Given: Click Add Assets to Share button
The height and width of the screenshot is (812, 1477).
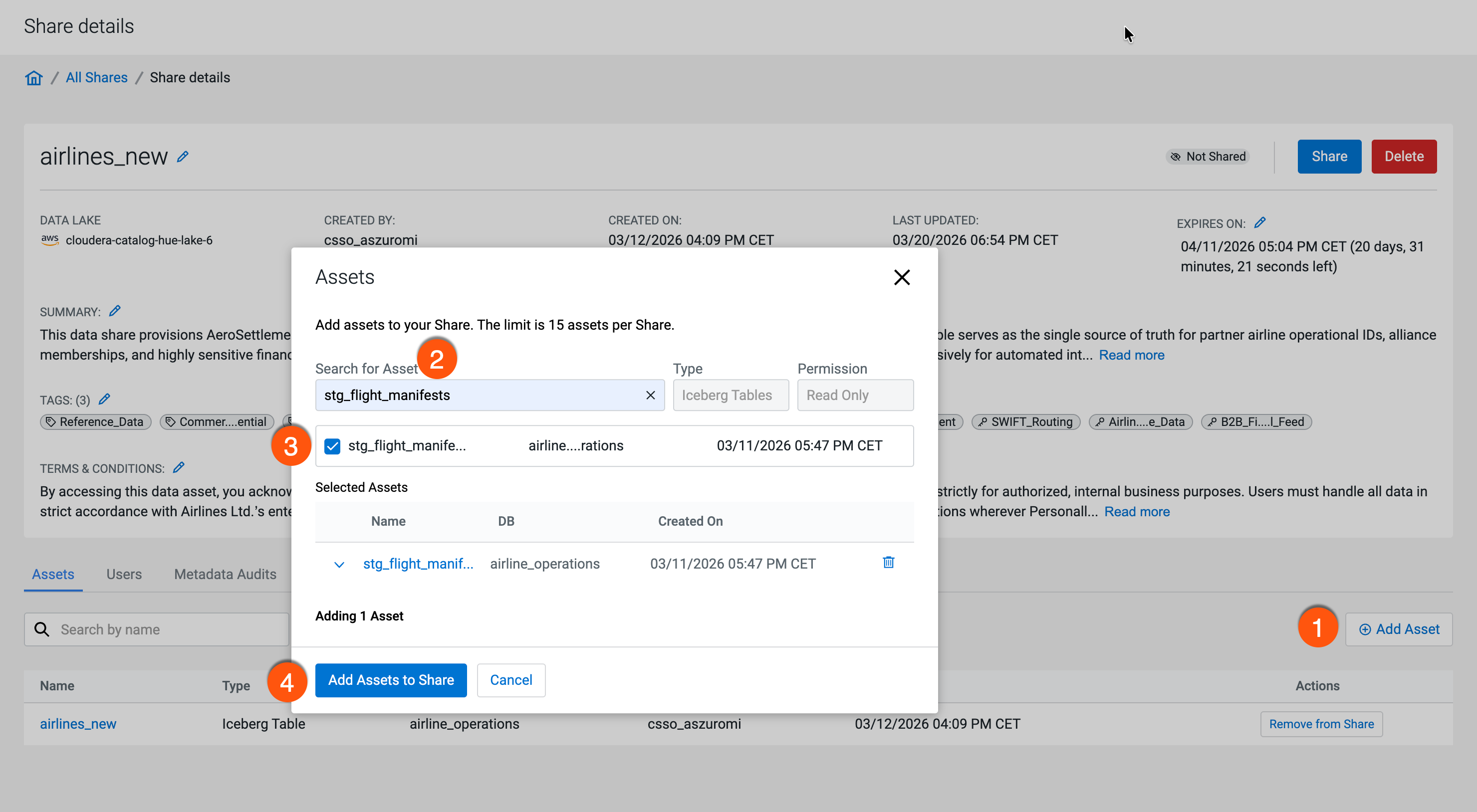Looking at the screenshot, I should click(391, 680).
